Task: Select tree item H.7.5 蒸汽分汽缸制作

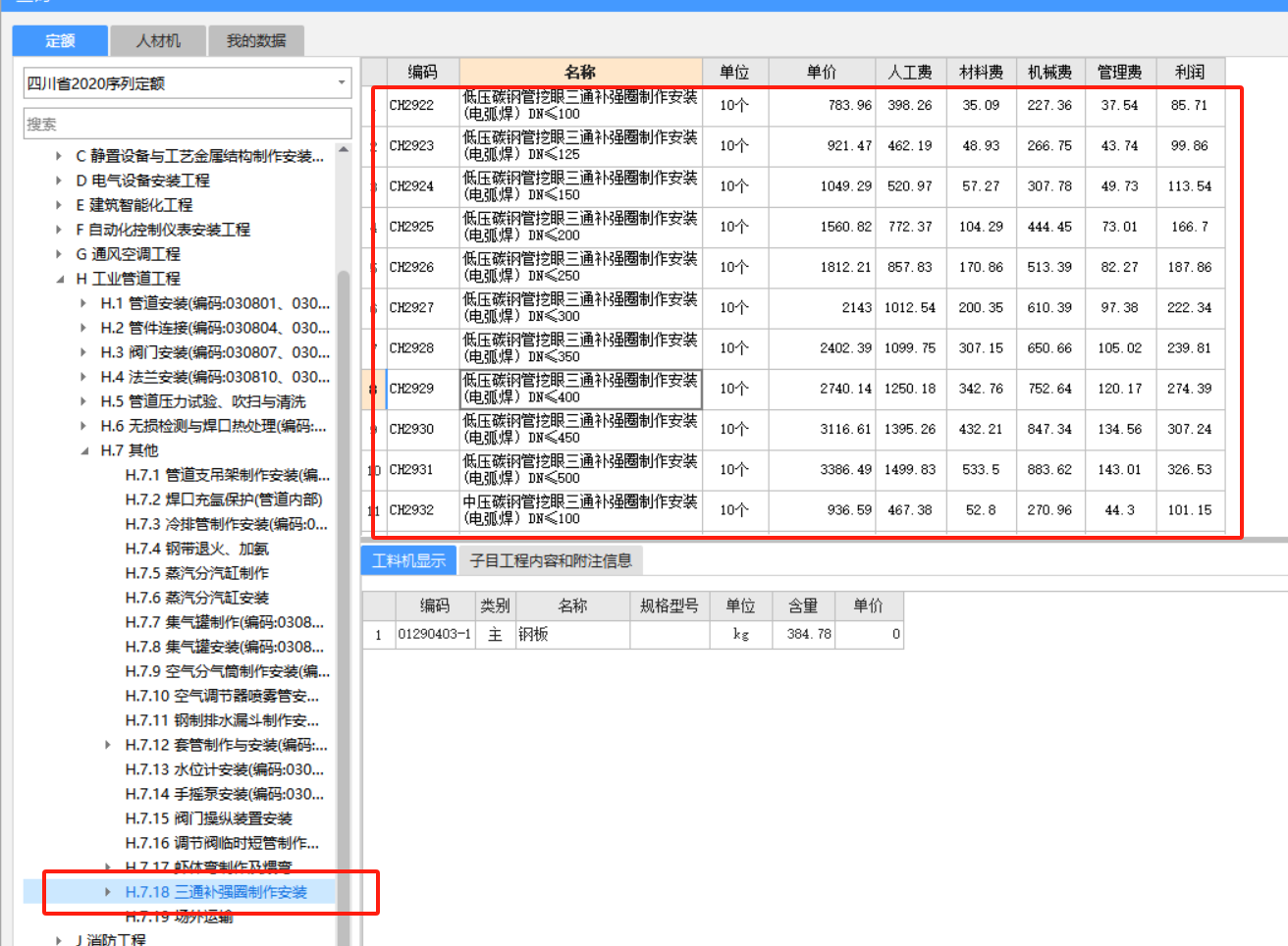Action: pos(196,573)
